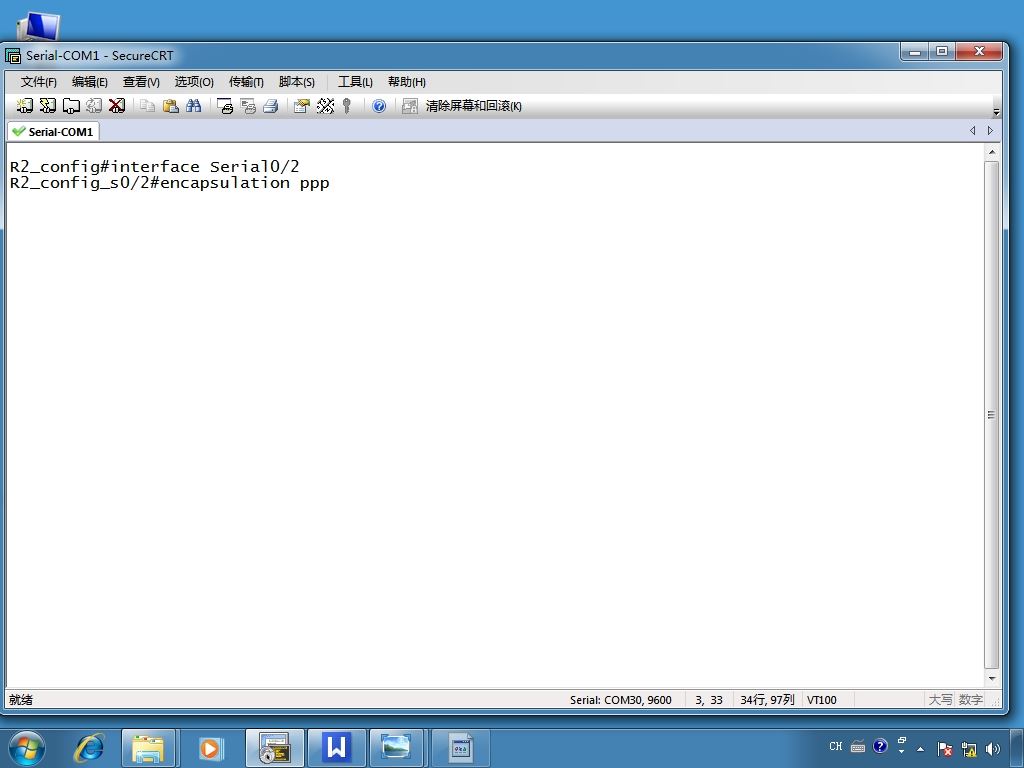Click the 'interface Serial0/2' command line
The image size is (1024, 768).
tap(155, 167)
